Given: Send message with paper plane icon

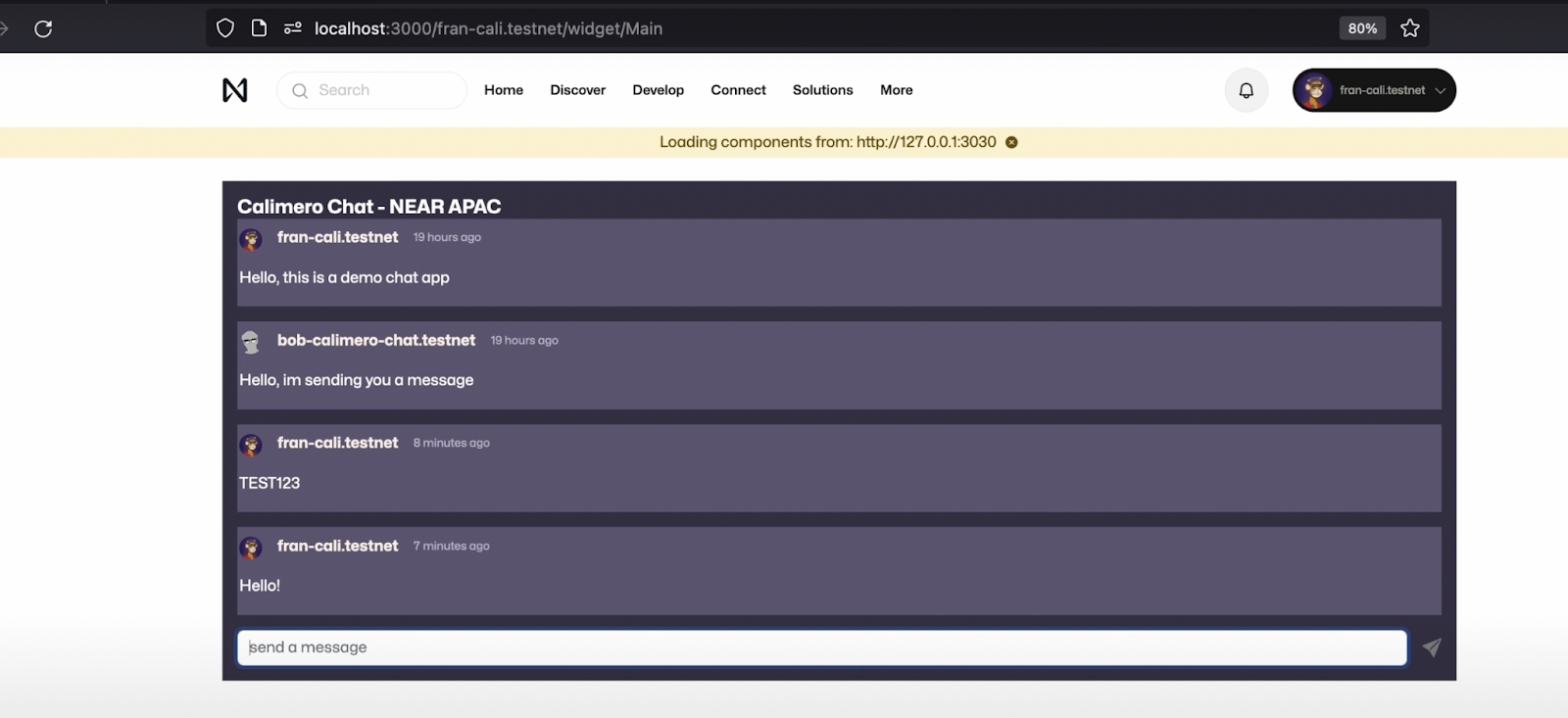Looking at the screenshot, I should (1432, 647).
